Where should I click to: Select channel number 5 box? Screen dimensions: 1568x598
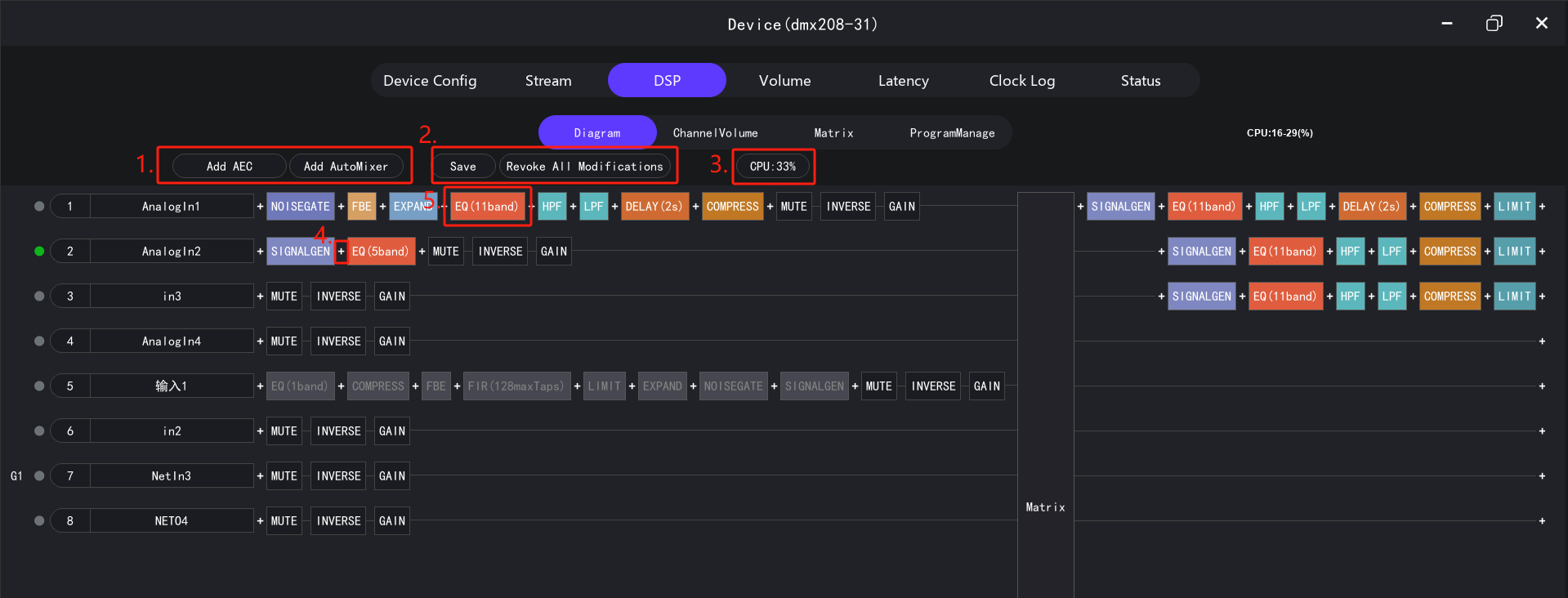coord(70,386)
